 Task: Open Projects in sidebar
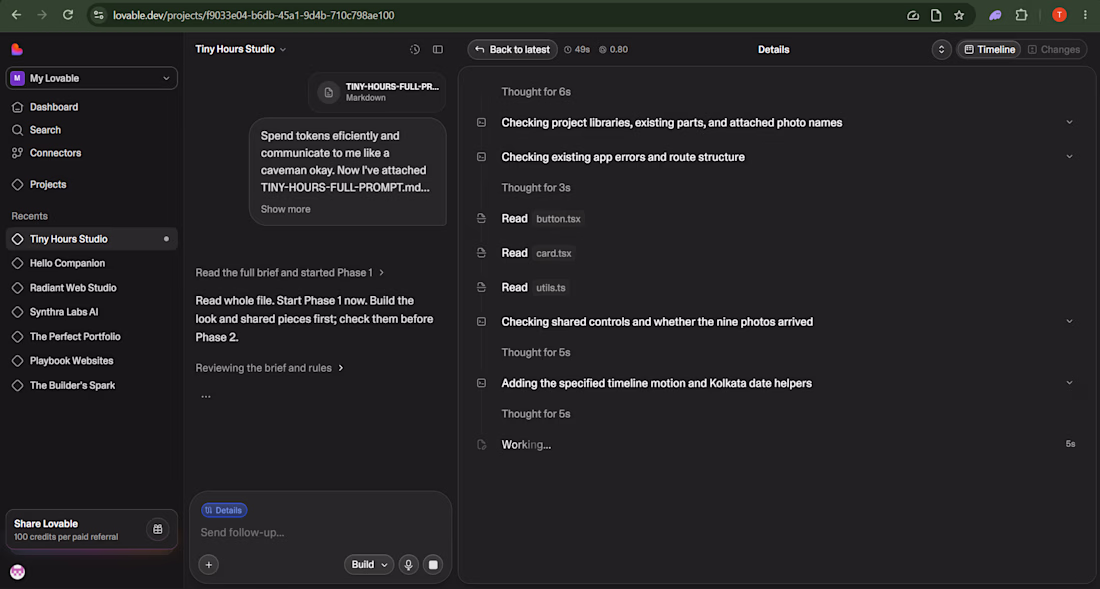click(x=48, y=184)
